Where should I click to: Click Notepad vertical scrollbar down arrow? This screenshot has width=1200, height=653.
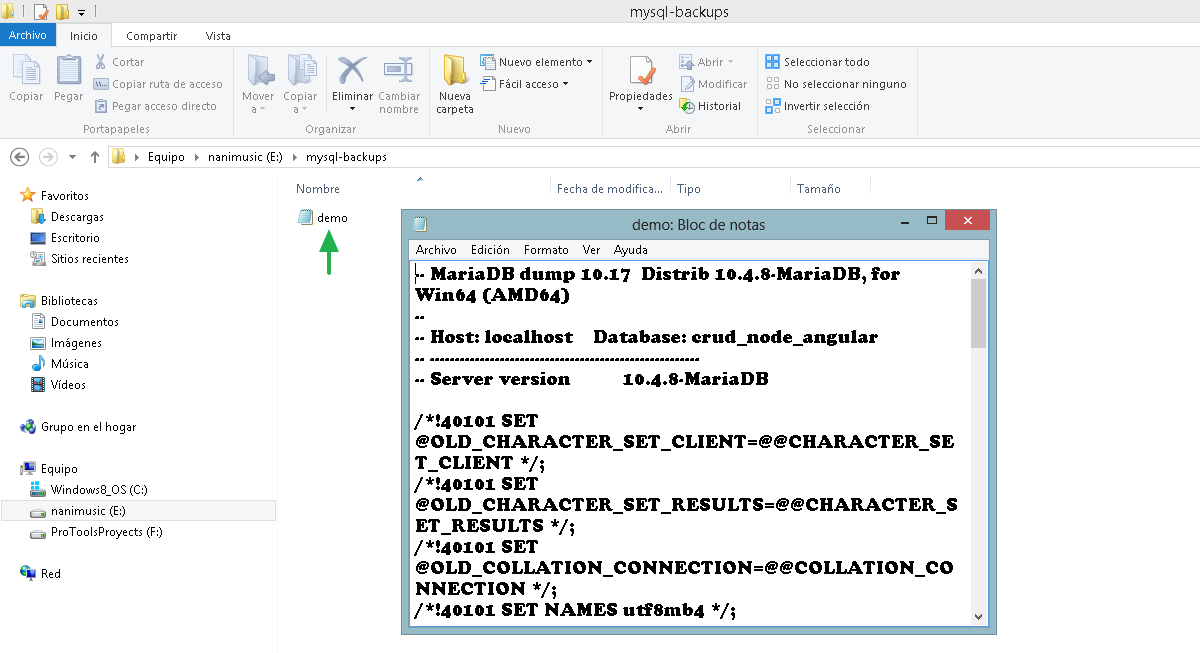click(x=978, y=617)
